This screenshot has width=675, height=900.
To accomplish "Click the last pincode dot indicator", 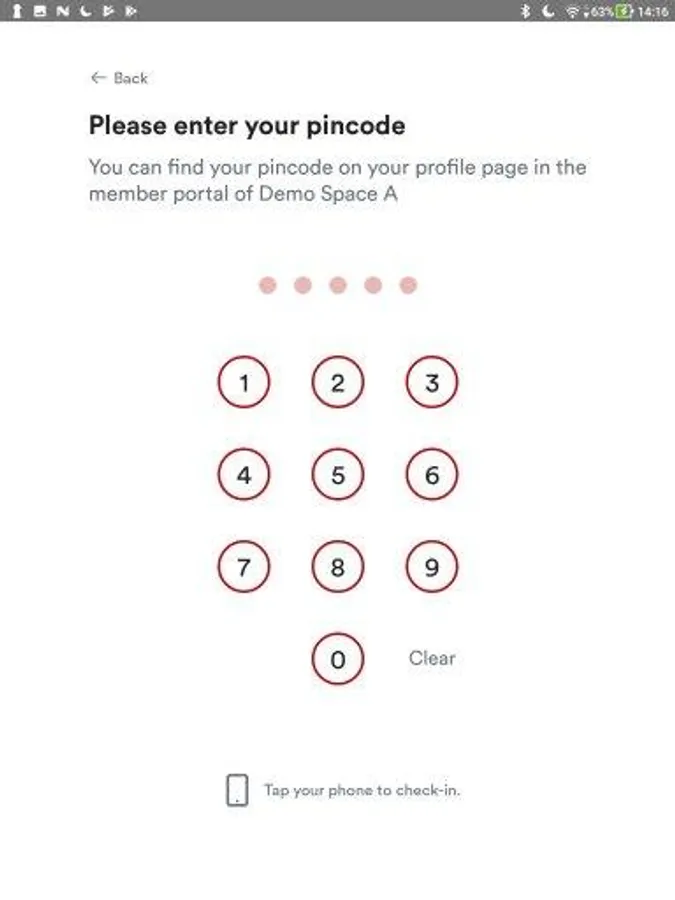I will 408,286.
